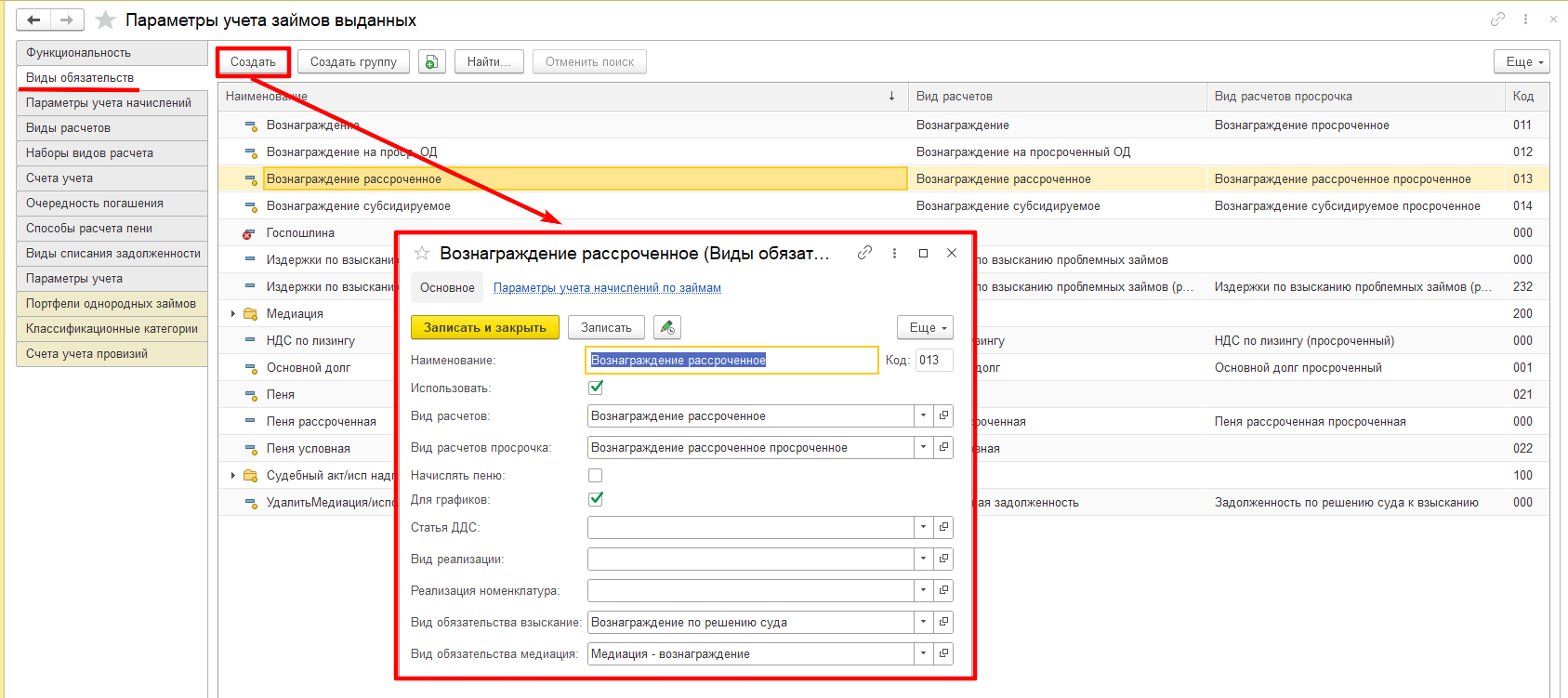This screenshot has height=698, width=1568.
Task: Click pencil icon next to Записать button
Action: 666,327
